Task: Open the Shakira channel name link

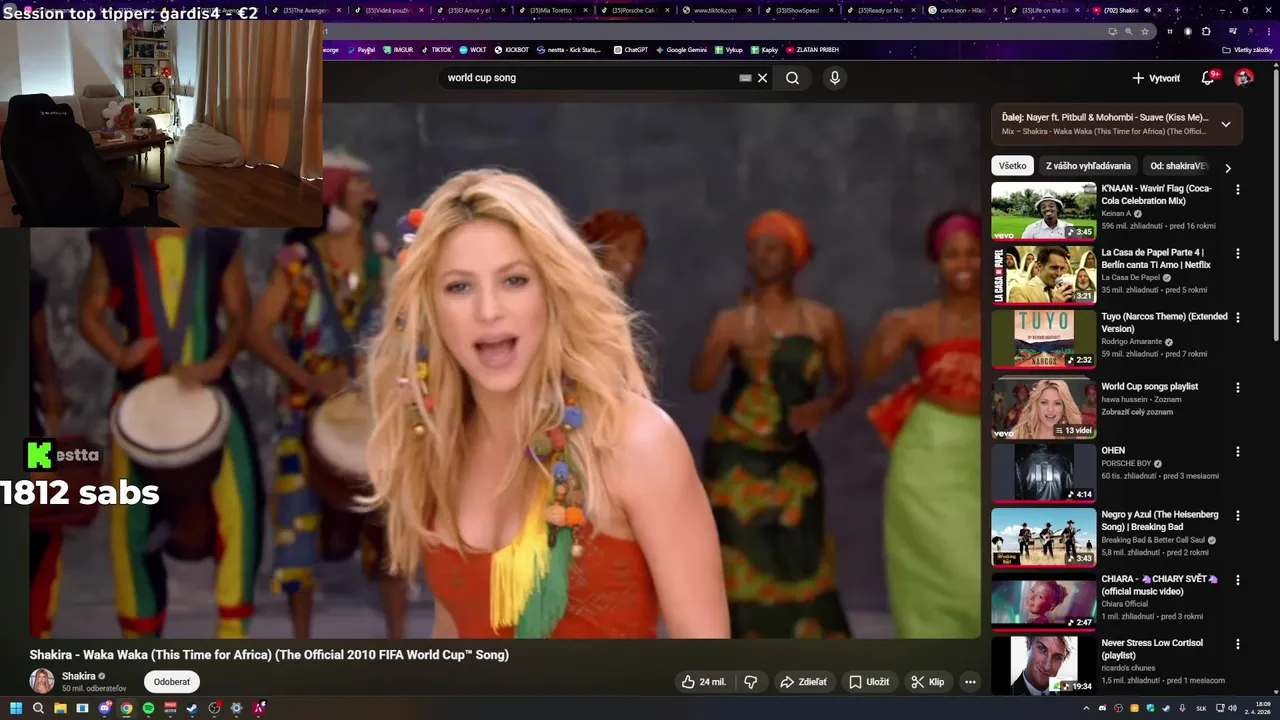Action: click(x=78, y=676)
